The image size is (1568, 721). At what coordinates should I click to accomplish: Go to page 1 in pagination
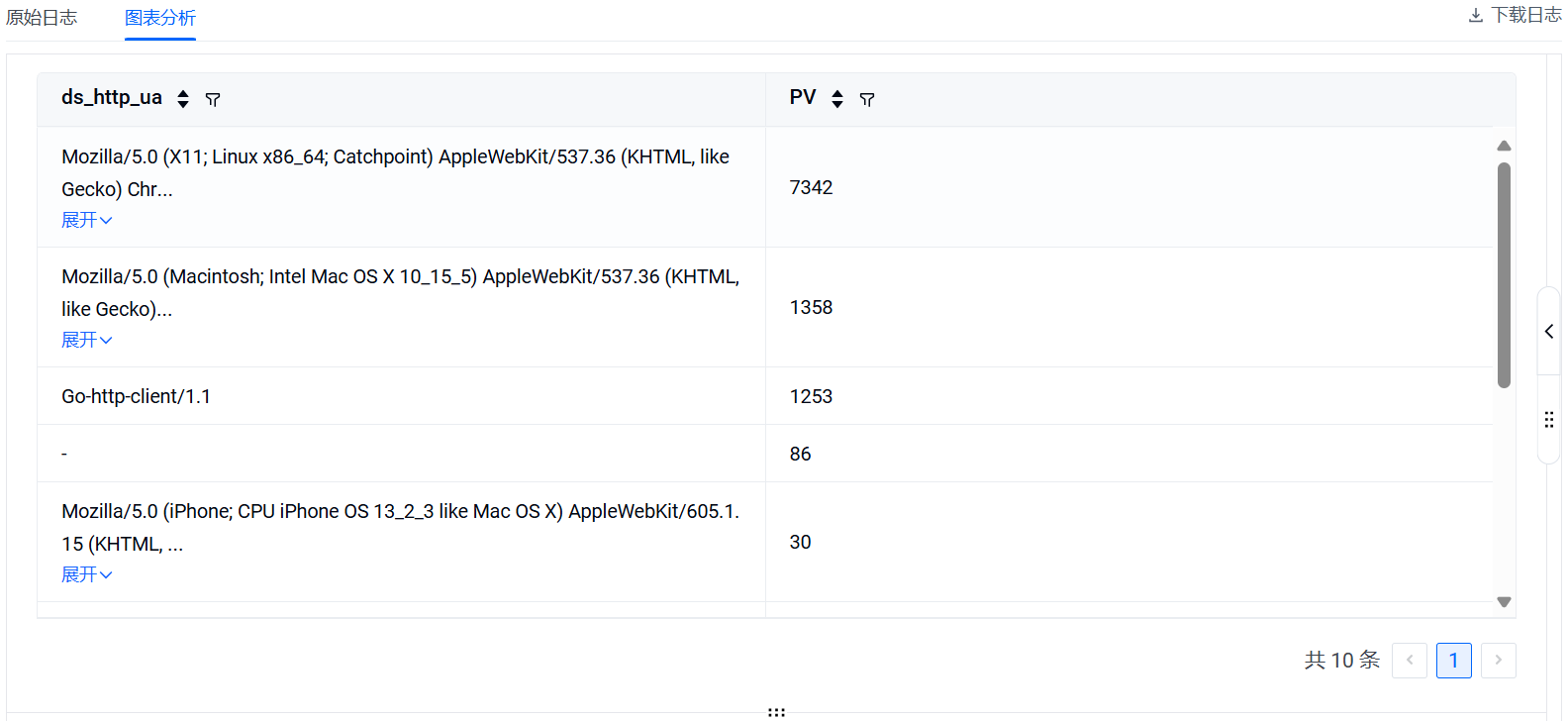pyautogui.click(x=1453, y=661)
